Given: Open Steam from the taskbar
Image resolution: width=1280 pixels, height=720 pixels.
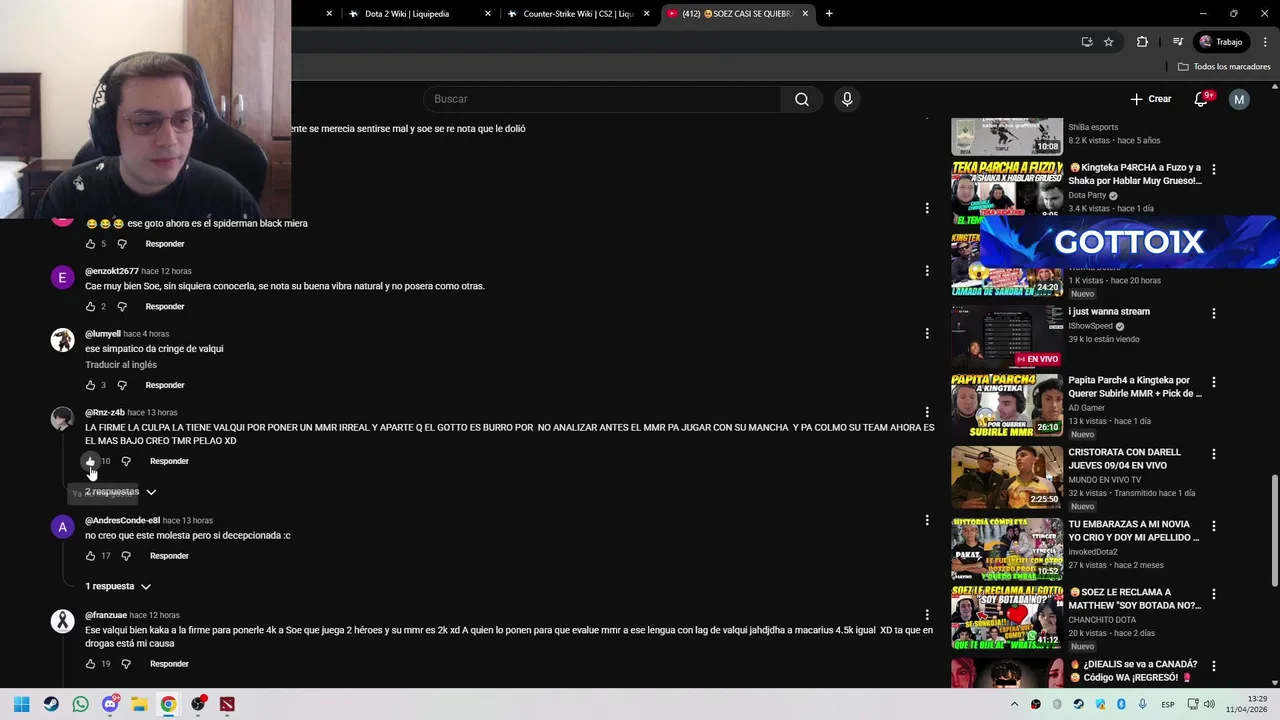Looking at the screenshot, I should 51,704.
